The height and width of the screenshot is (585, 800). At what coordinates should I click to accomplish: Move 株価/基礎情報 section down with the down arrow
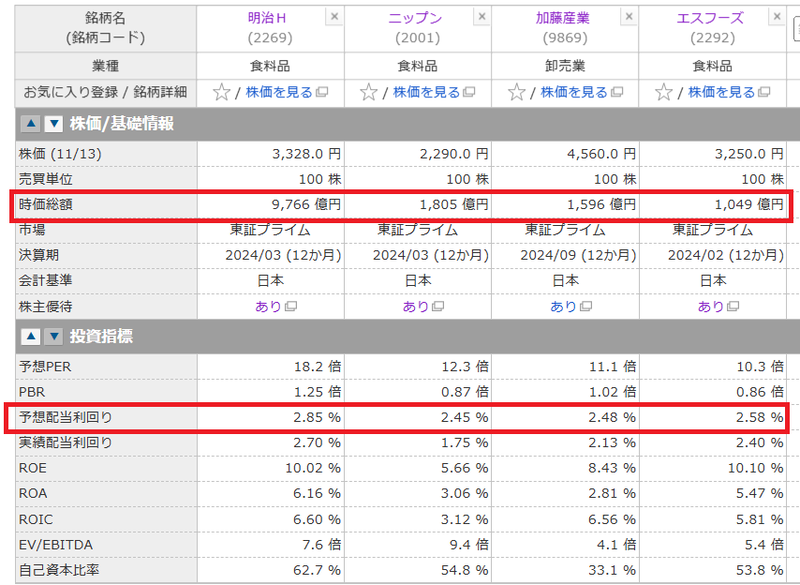[54, 123]
